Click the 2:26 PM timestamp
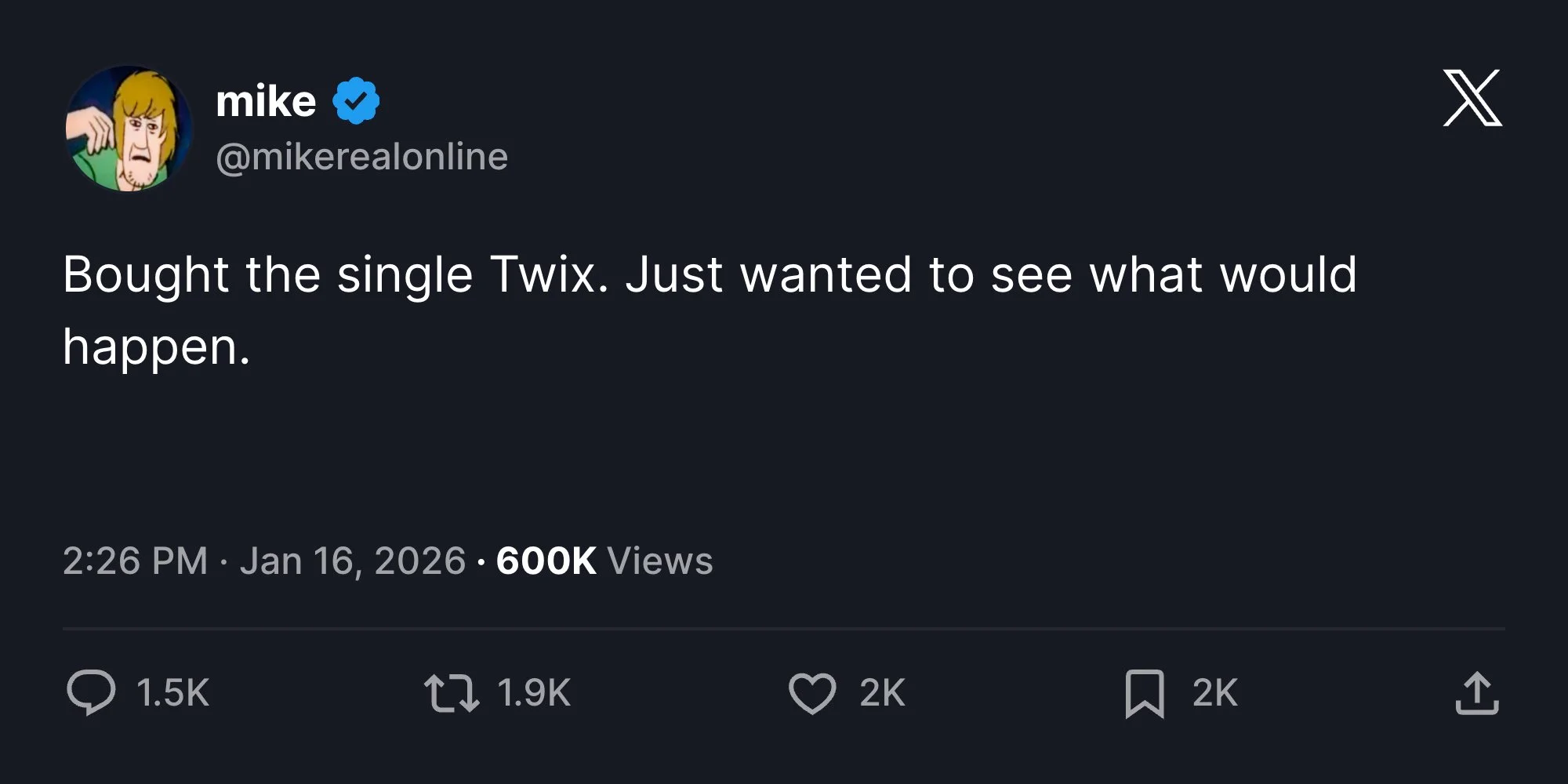Screen dimensions: 1568x784 point(135,561)
